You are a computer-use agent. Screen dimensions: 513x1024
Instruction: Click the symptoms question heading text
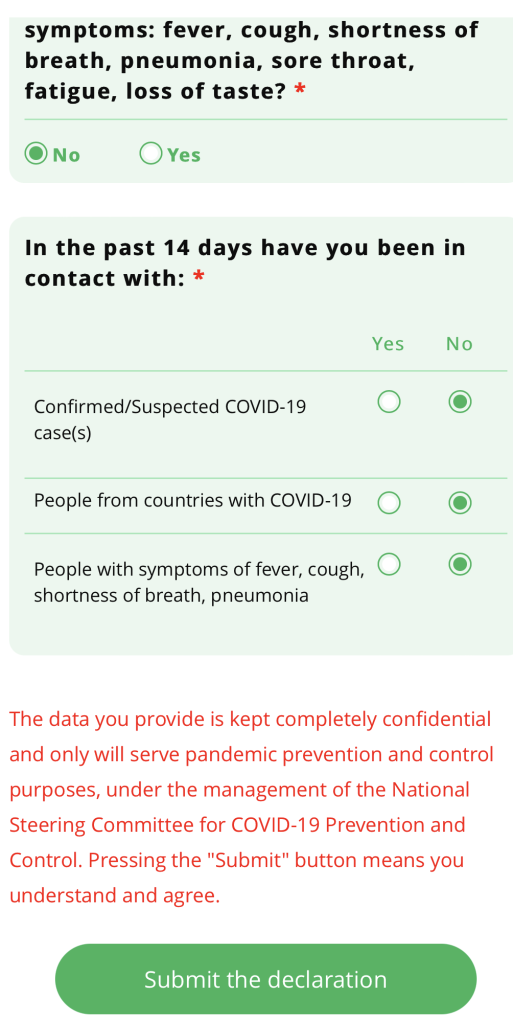(x=251, y=61)
